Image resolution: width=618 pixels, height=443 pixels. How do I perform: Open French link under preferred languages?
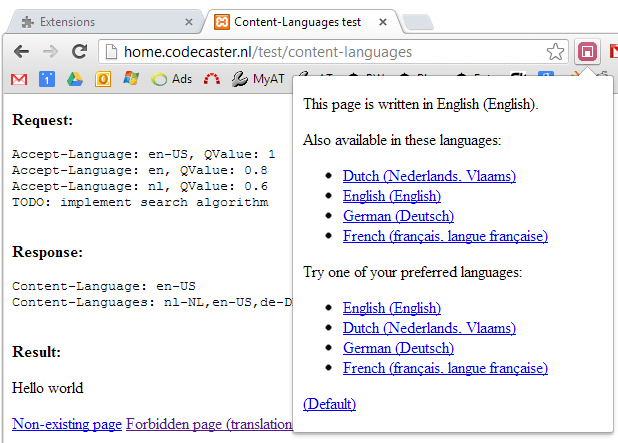pyautogui.click(x=445, y=368)
